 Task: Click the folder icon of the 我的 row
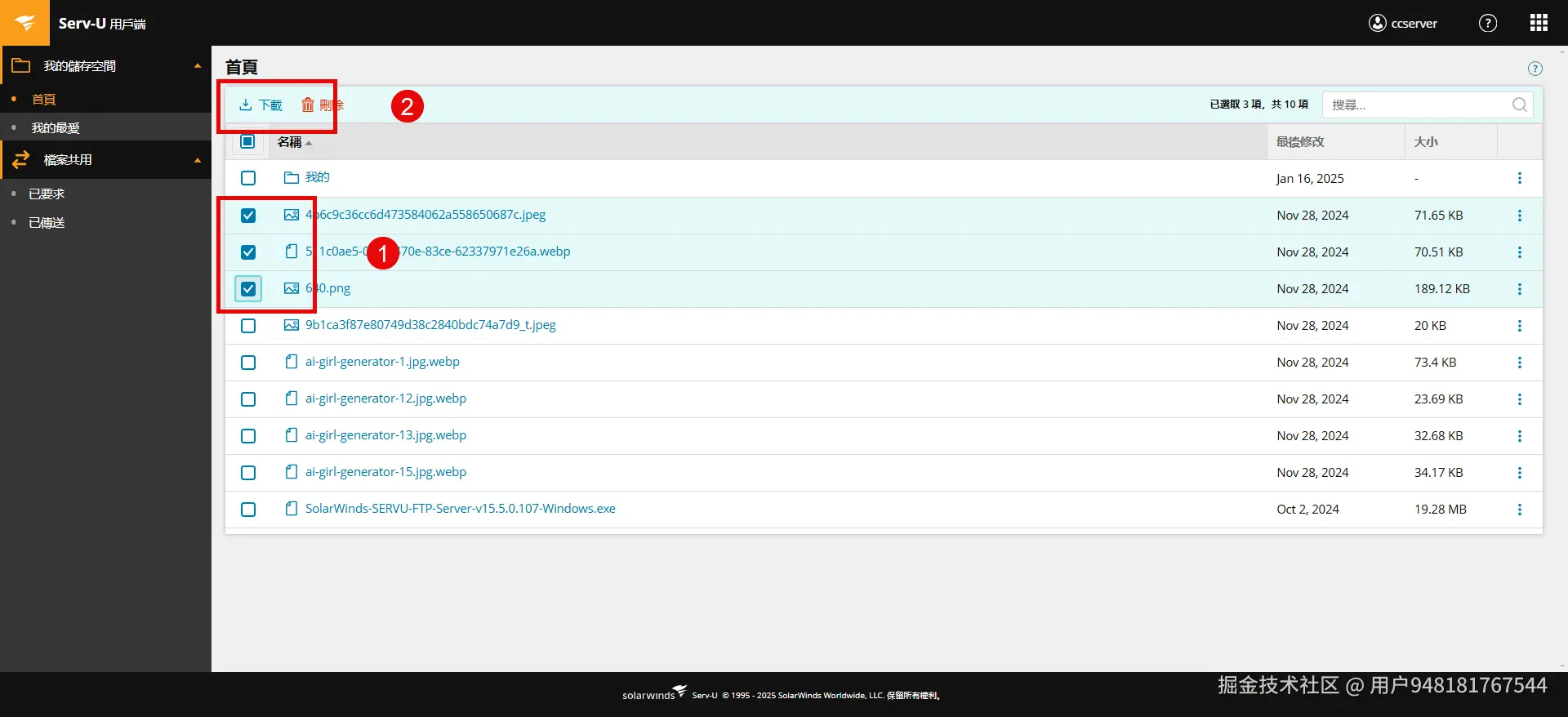pos(291,177)
